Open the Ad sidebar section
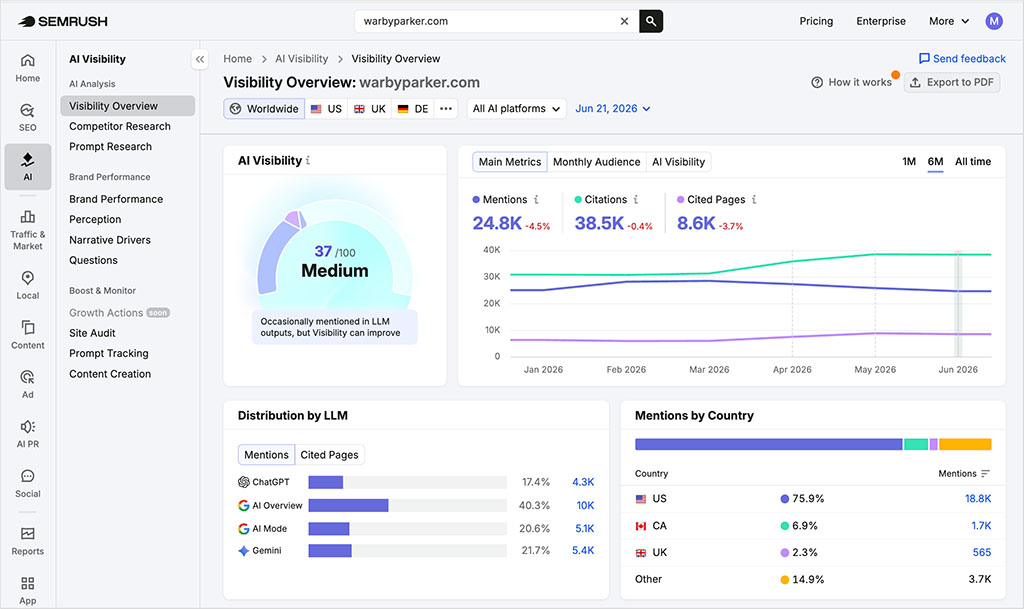Screen dimensions: 1024x609 click(27, 384)
